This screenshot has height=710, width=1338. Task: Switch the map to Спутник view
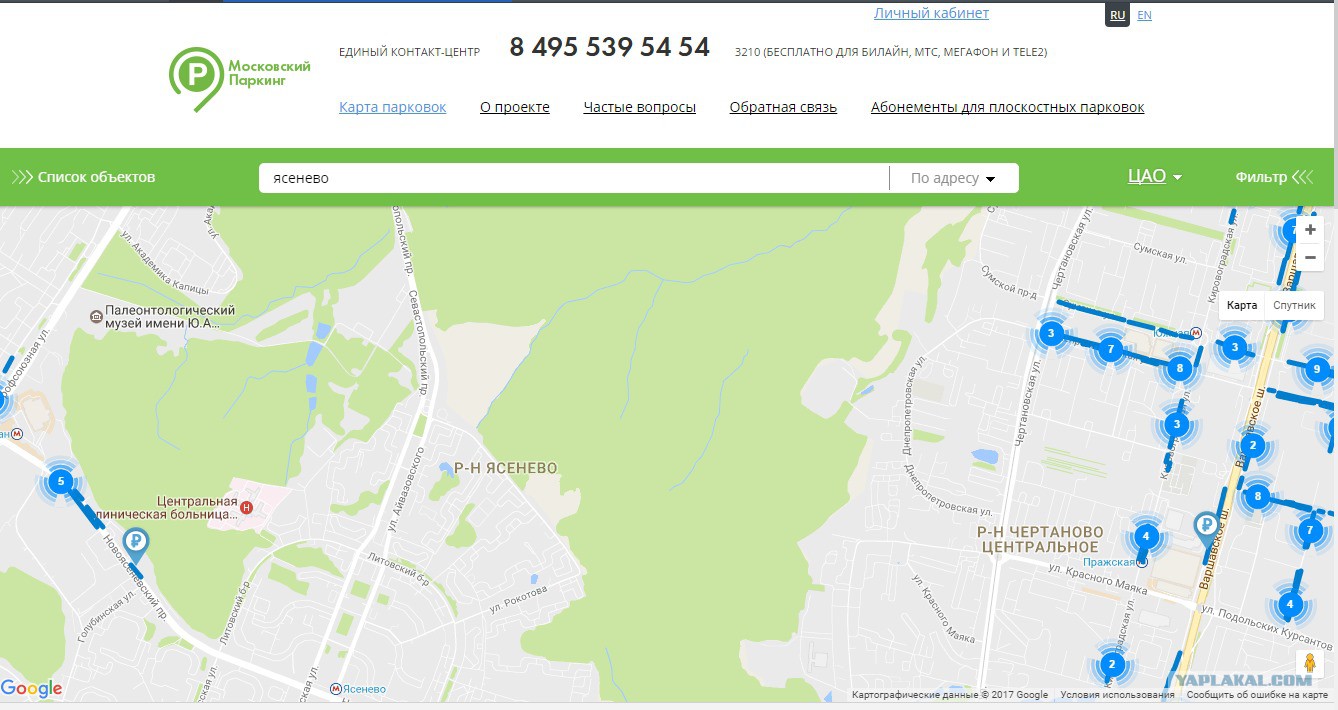1294,305
